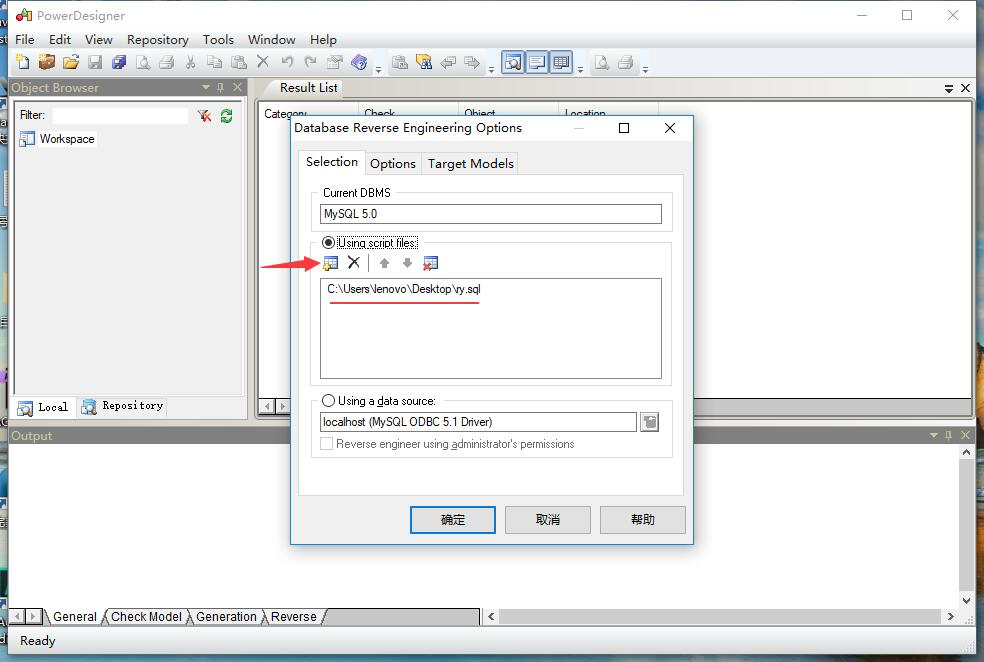The width and height of the screenshot is (984, 662).
Task: Click the 取消 cancel button
Action: click(548, 520)
